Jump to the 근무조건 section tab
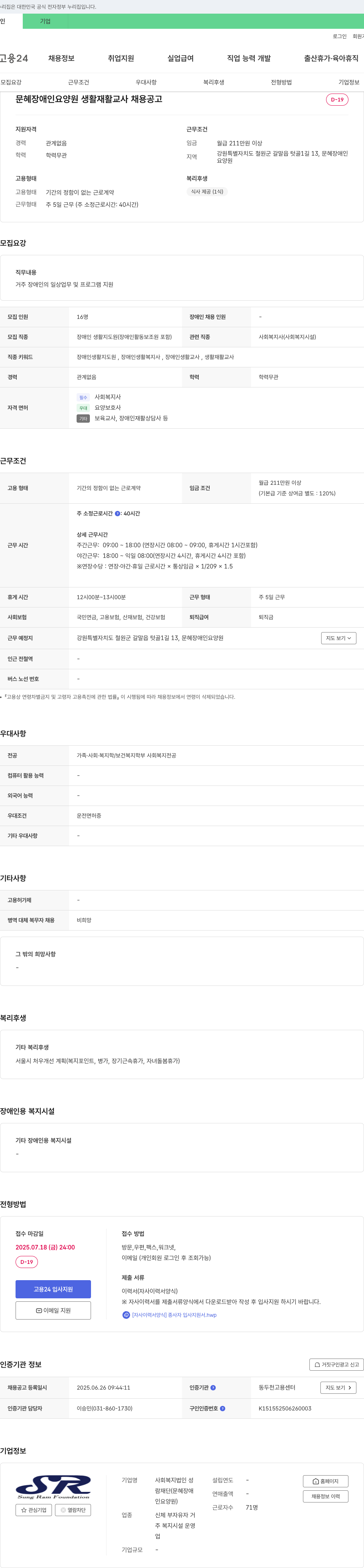 coord(78,82)
